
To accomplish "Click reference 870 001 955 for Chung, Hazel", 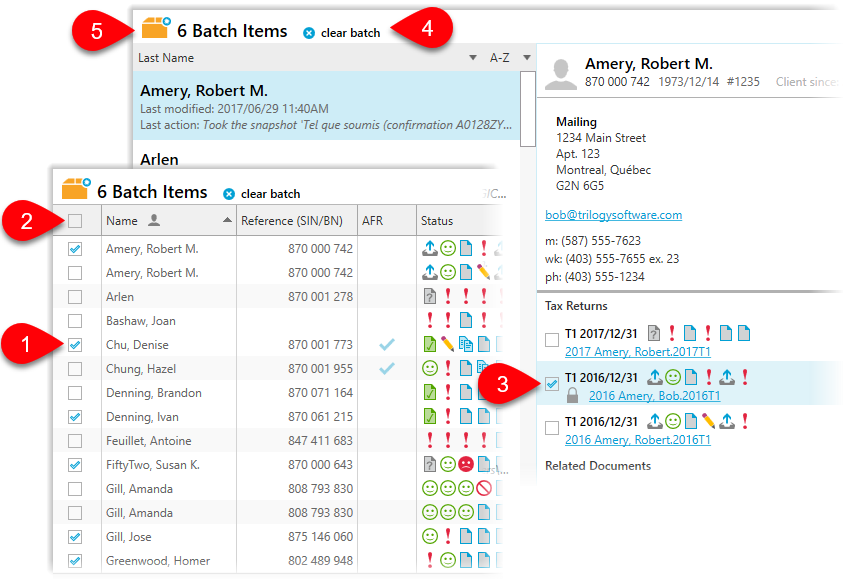I will [x=320, y=369].
